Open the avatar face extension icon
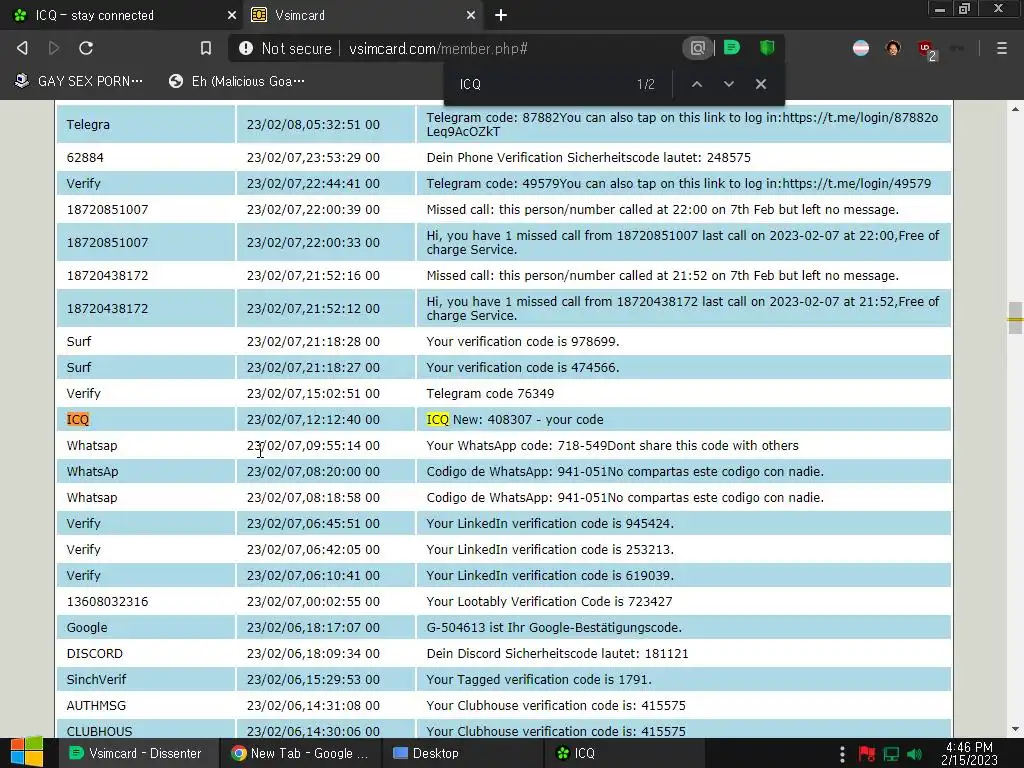 pos(893,48)
